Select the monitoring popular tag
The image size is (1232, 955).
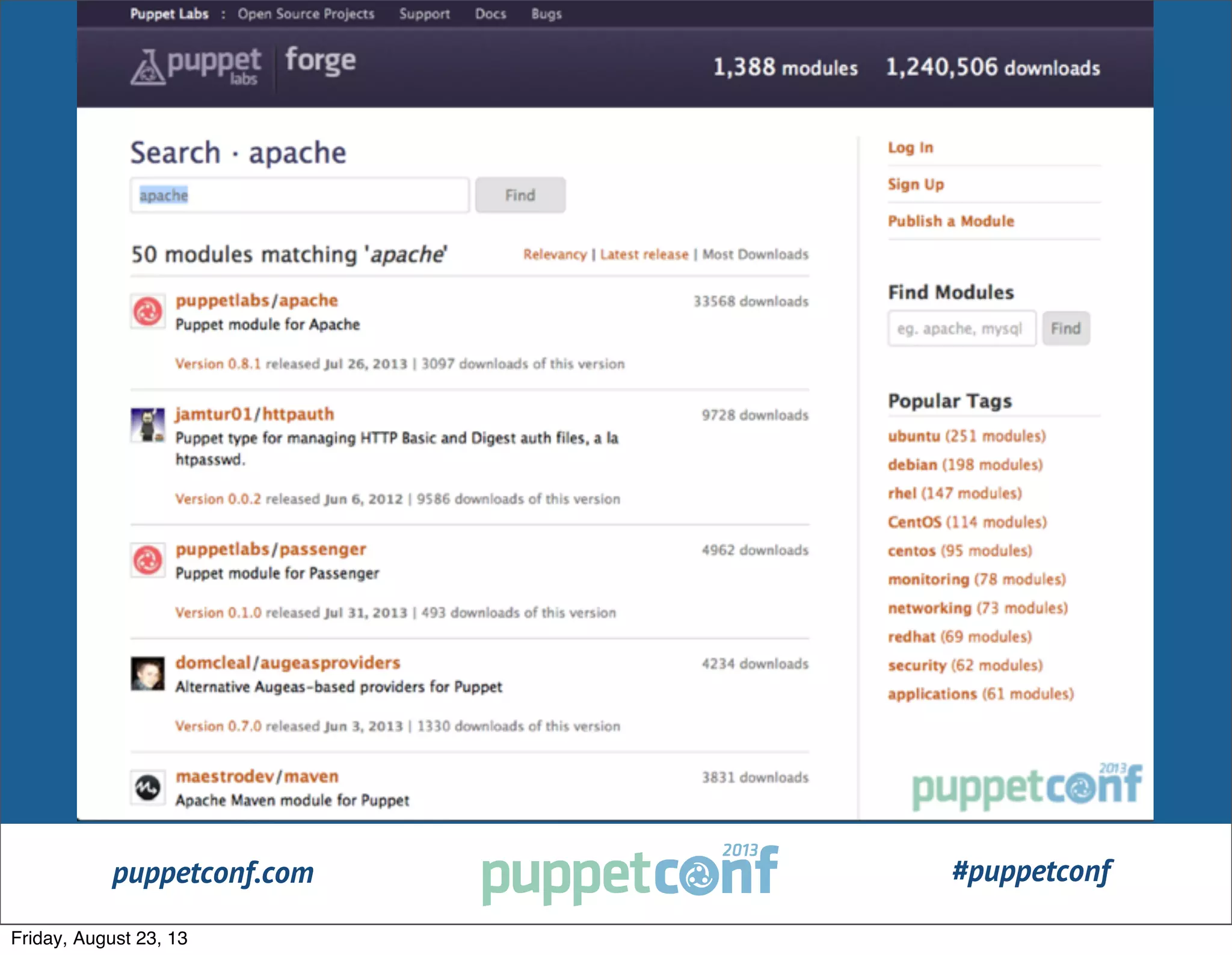977,579
